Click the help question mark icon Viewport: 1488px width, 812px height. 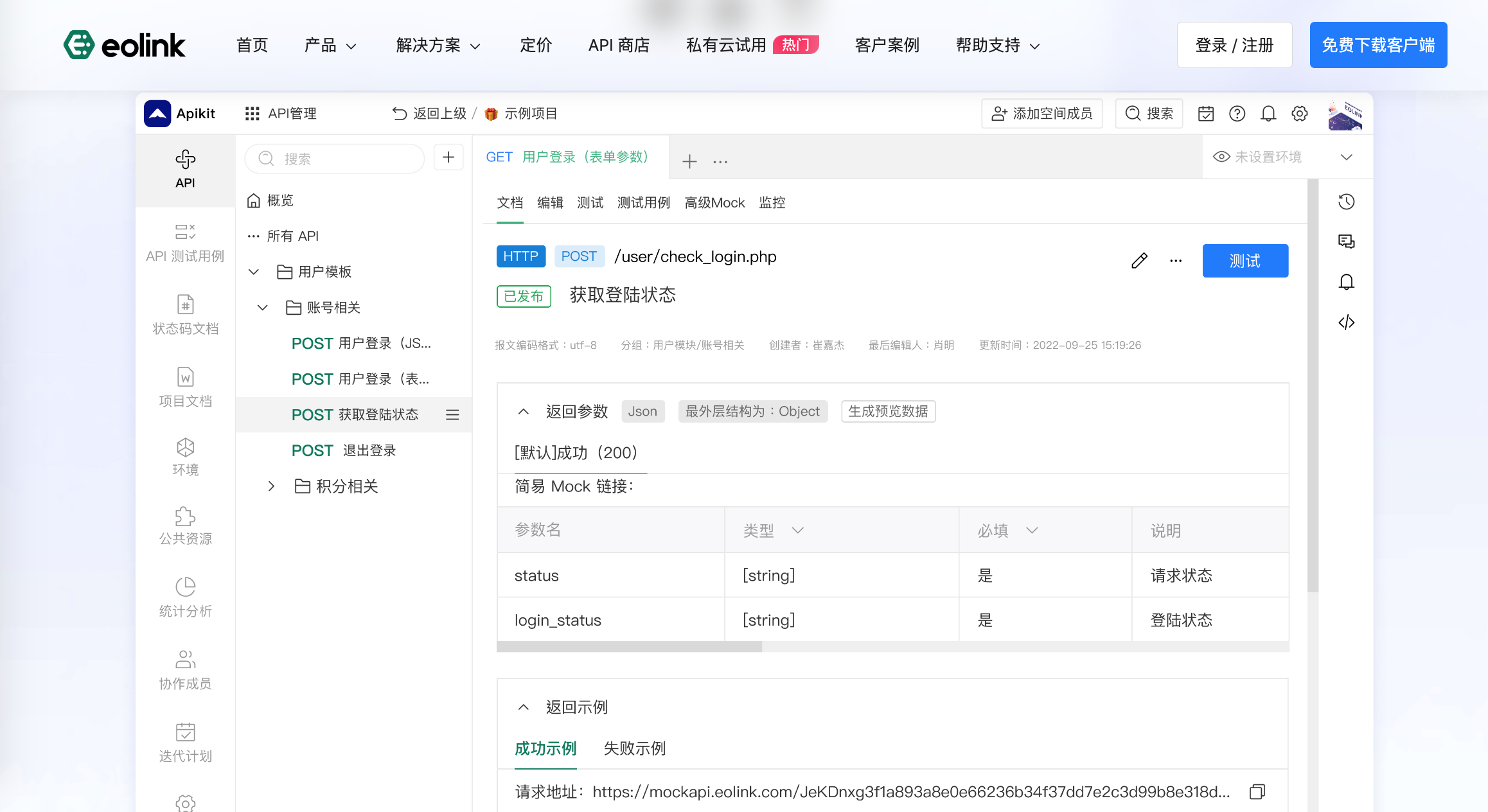[1237, 114]
